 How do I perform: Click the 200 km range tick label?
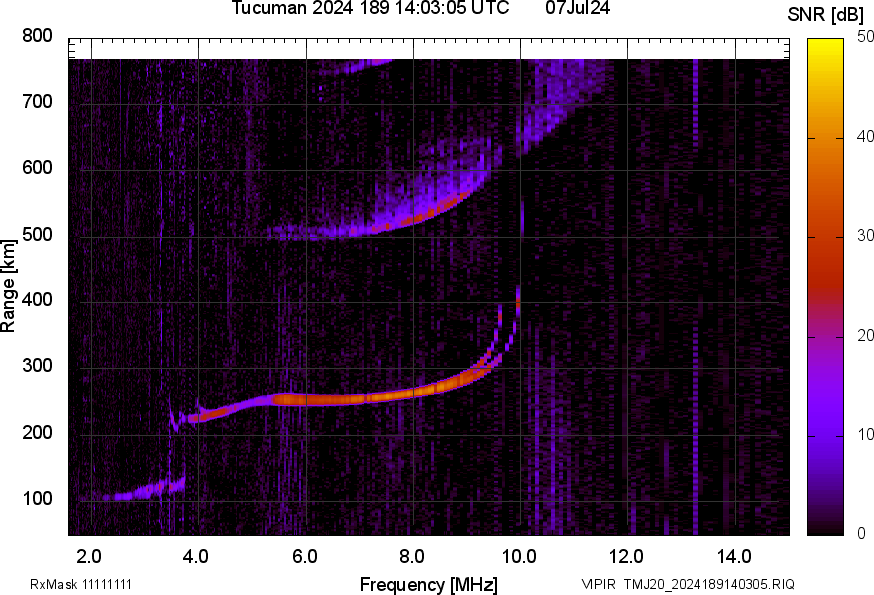pos(37,432)
